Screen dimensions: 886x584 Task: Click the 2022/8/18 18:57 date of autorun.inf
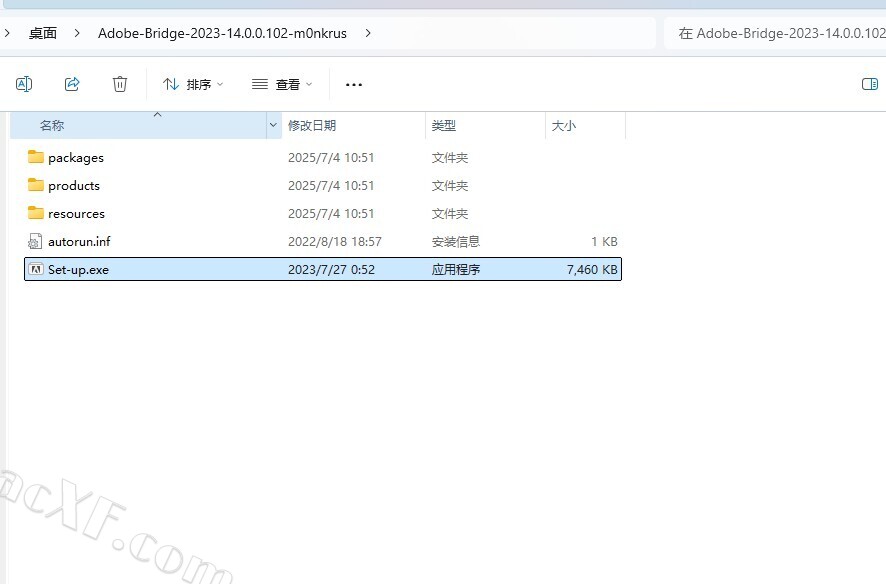pyautogui.click(x=335, y=242)
